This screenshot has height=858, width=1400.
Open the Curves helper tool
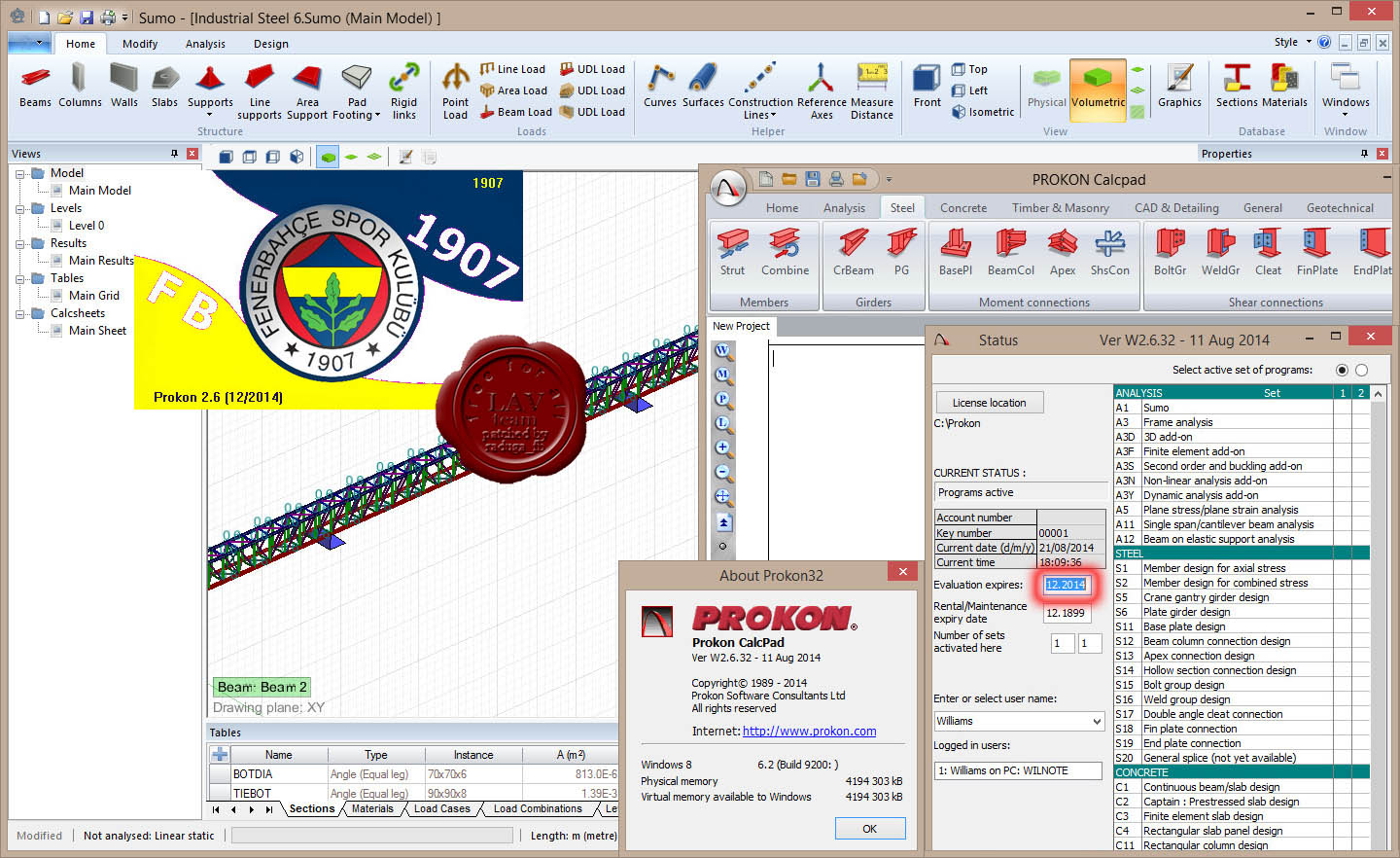(x=660, y=86)
